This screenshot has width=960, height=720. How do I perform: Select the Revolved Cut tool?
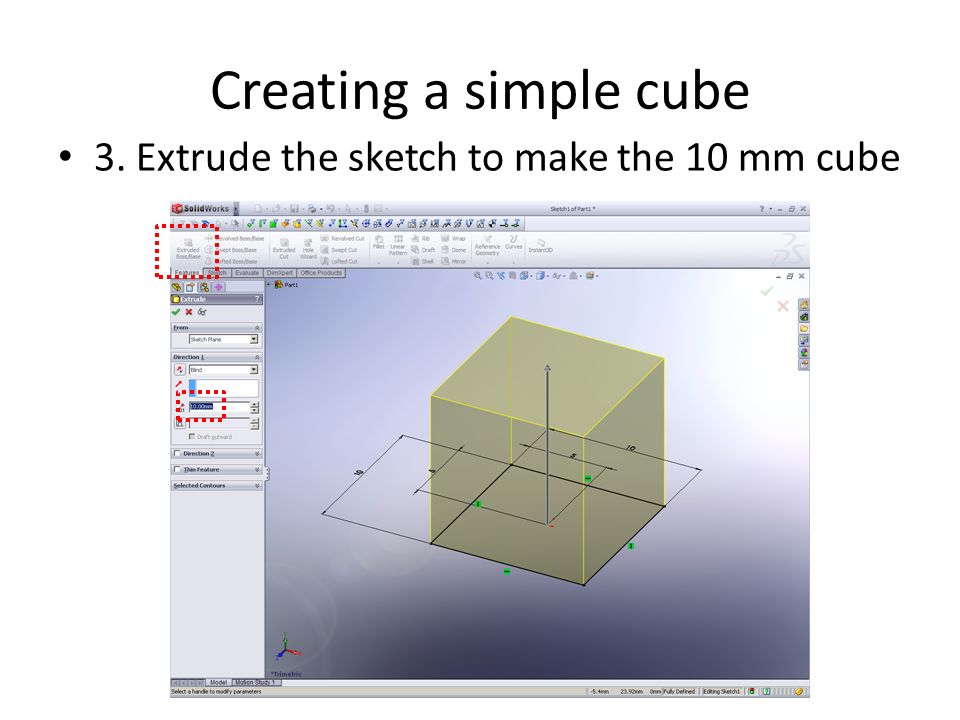coord(342,238)
